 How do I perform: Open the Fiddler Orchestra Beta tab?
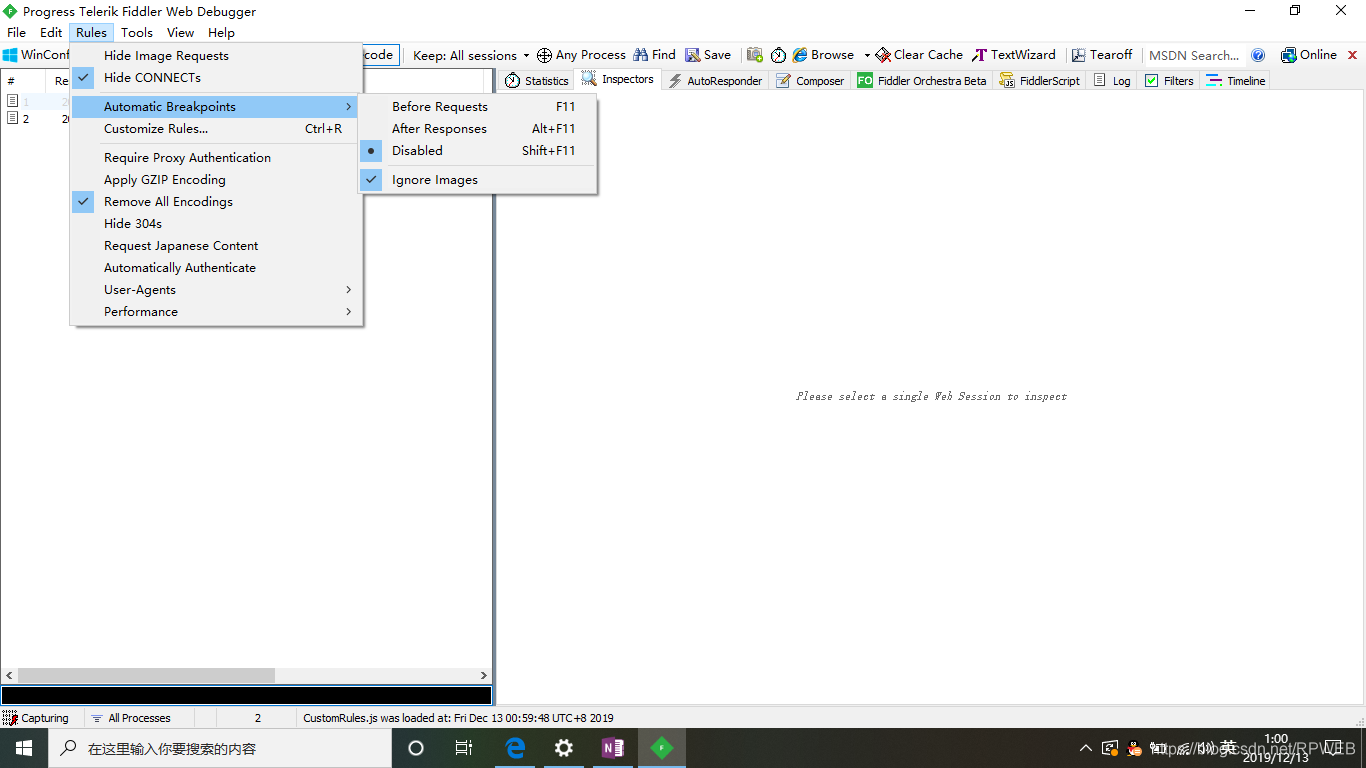pyautogui.click(x=922, y=81)
